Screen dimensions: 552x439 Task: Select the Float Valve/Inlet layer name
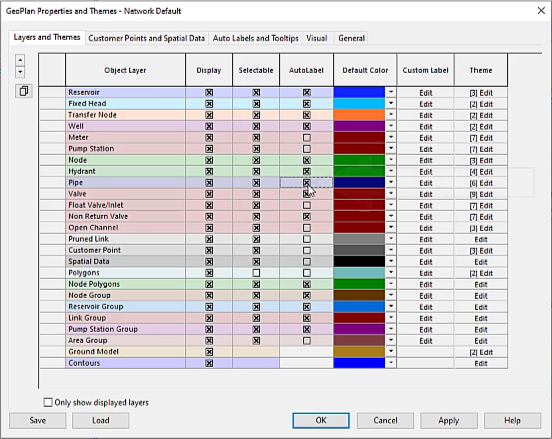click(x=125, y=205)
